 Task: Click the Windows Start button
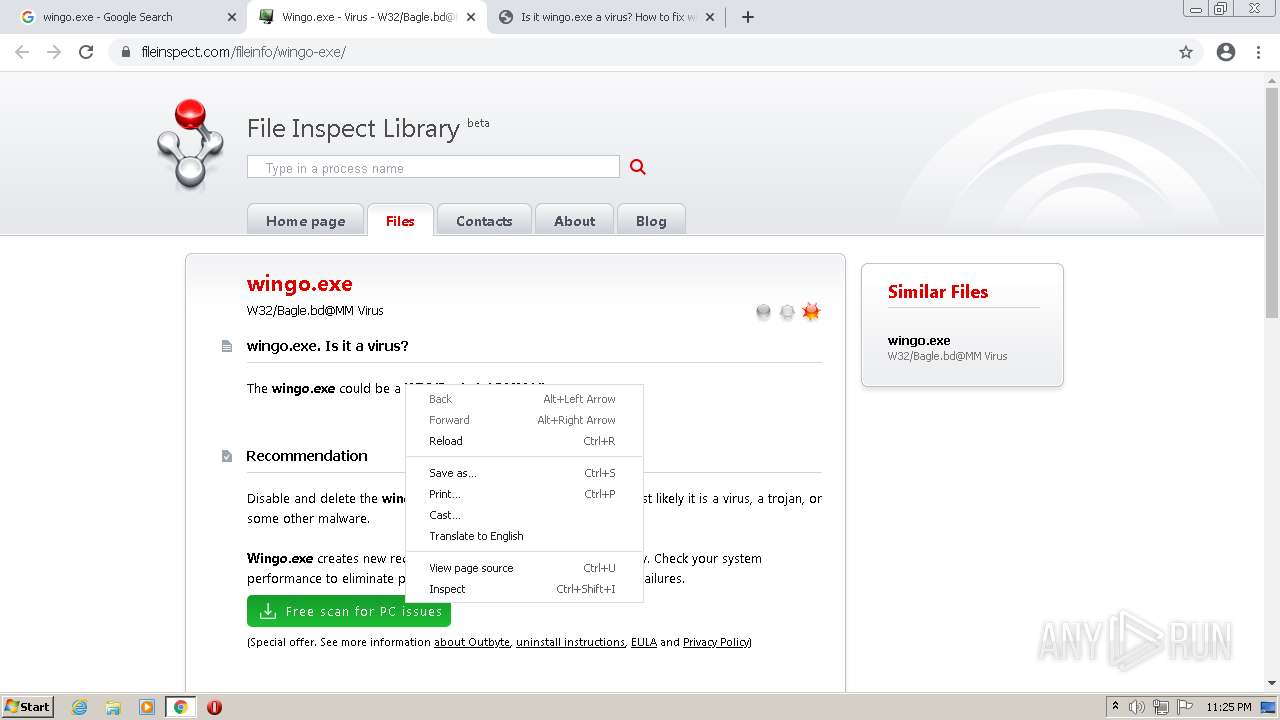click(x=27, y=707)
